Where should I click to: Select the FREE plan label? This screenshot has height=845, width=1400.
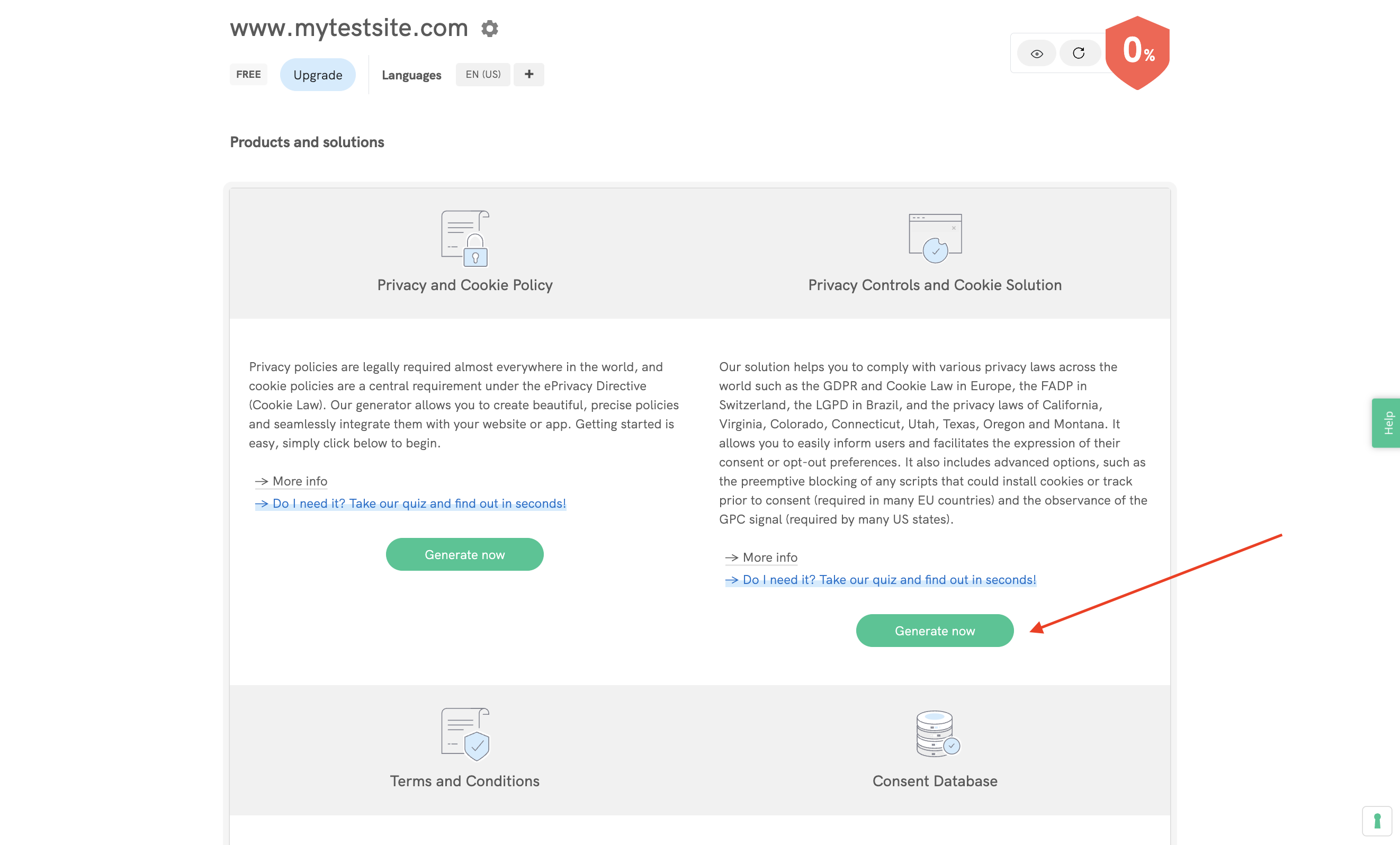(x=248, y=74)
